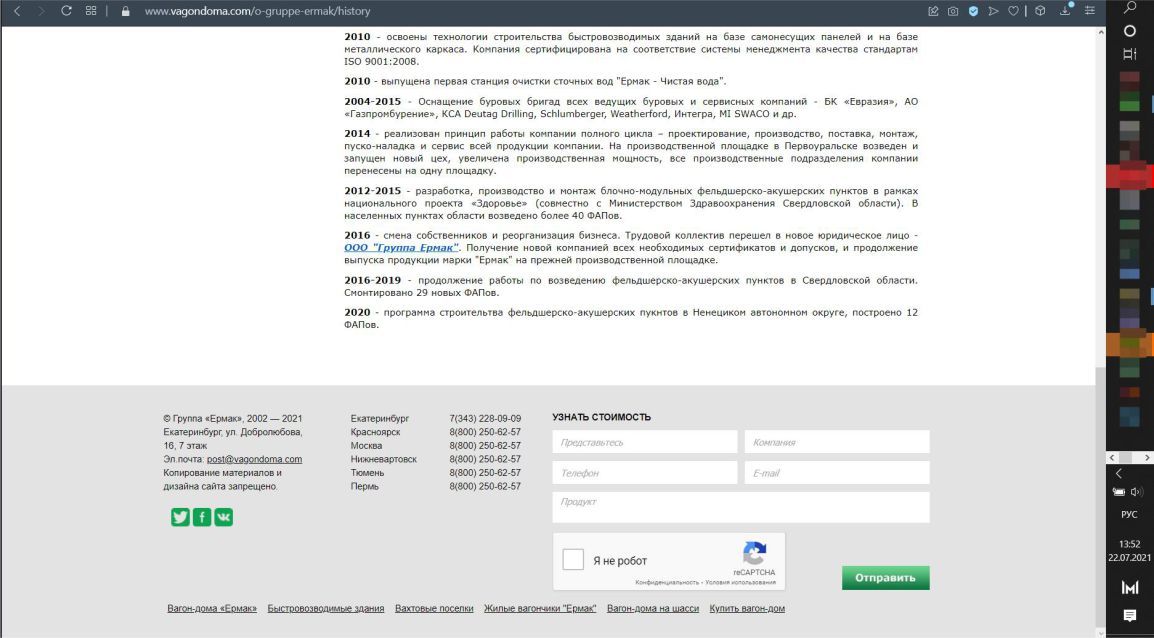The width and height of the screenshot is (1154, 638).
Task: Open the M tray application icon
Action: click(x=1130, y=587)
